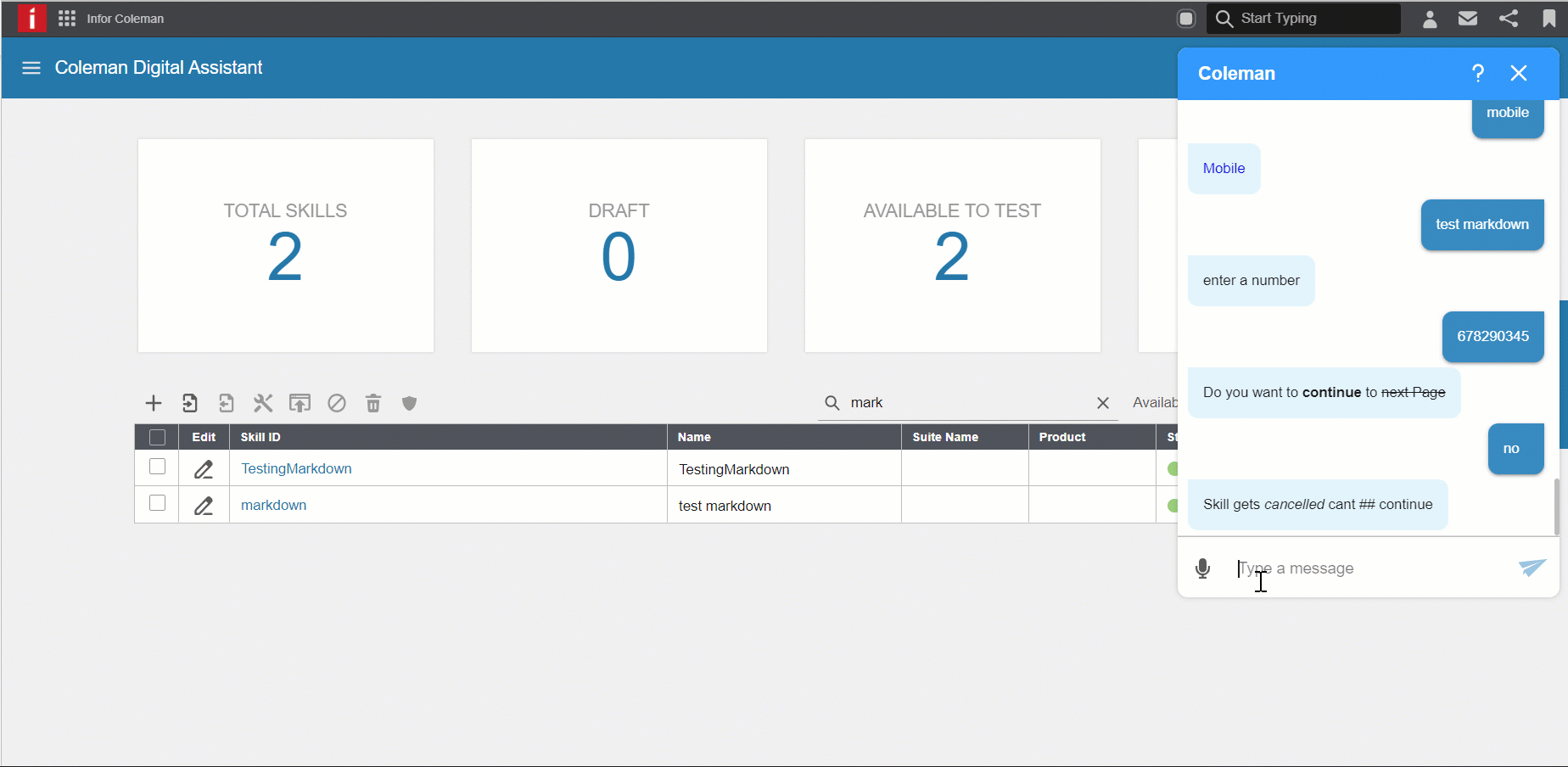
Task: Clear the 'mark' search text
Action: tap(1103, 403)
